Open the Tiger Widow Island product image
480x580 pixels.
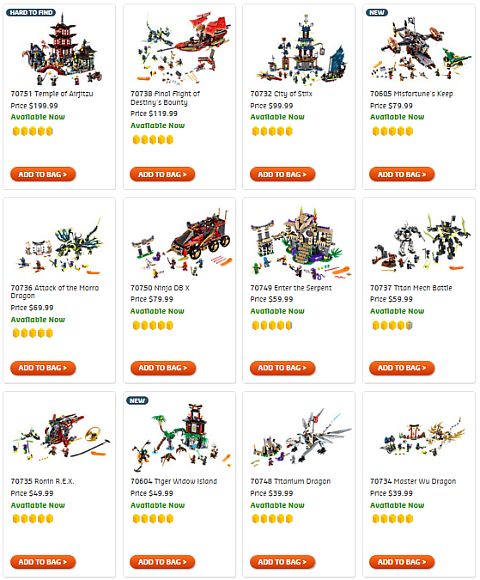click(x=180, y=436)
